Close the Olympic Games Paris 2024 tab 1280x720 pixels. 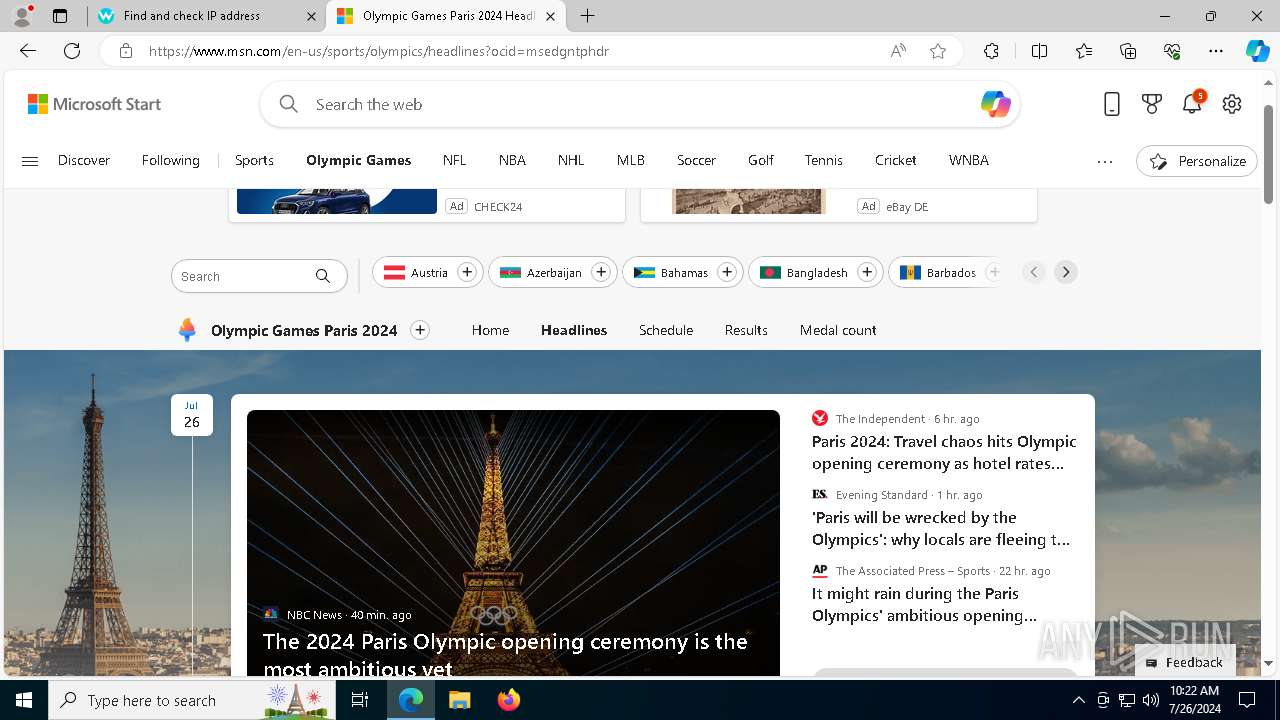click(x=550, y=16)
